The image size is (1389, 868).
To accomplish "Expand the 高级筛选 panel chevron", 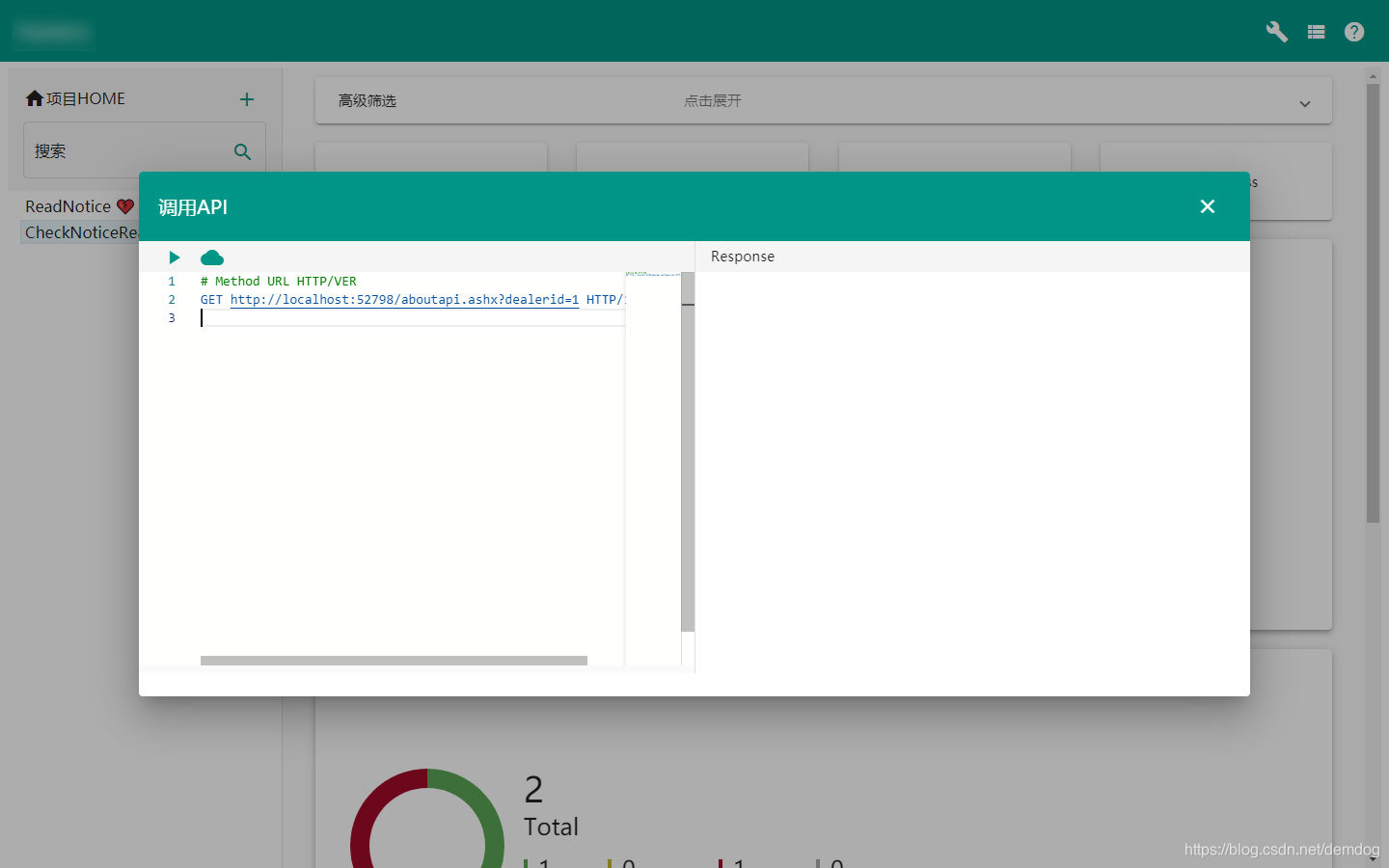I will [1304, 103].
